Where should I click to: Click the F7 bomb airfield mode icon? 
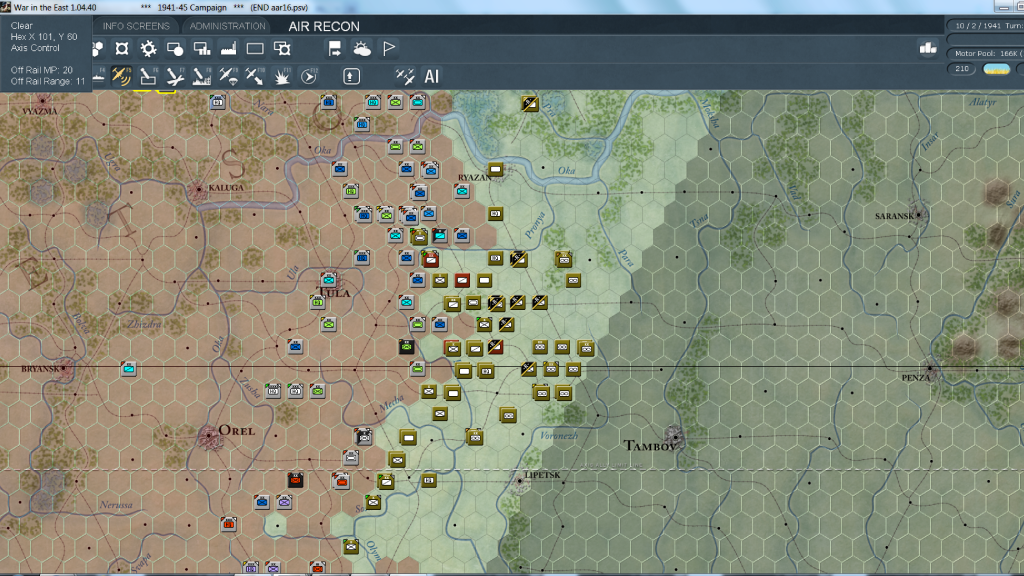(175, 75)
